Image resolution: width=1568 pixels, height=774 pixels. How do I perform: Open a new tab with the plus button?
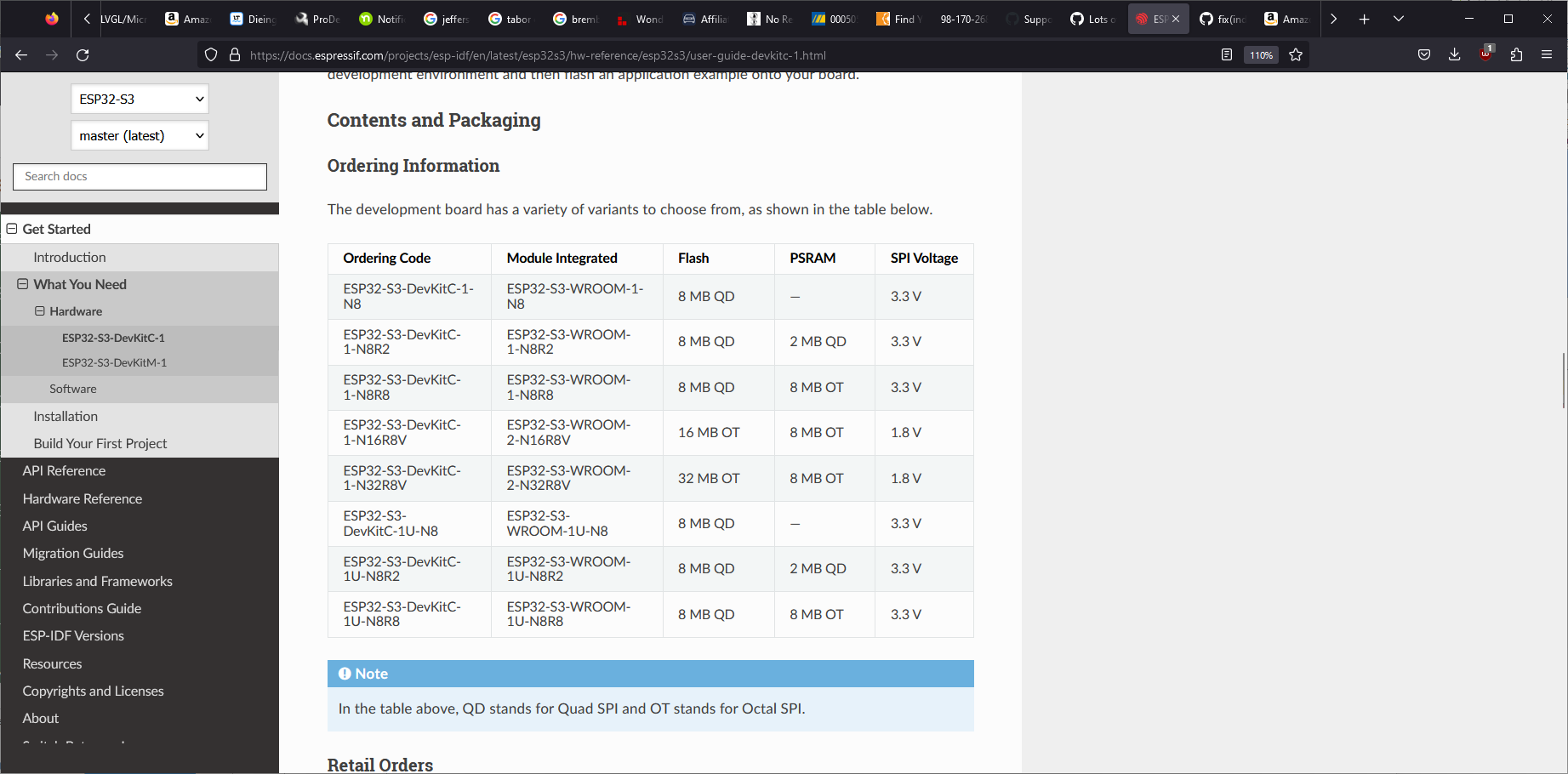pyautogui.click(x=1364, y=19)
